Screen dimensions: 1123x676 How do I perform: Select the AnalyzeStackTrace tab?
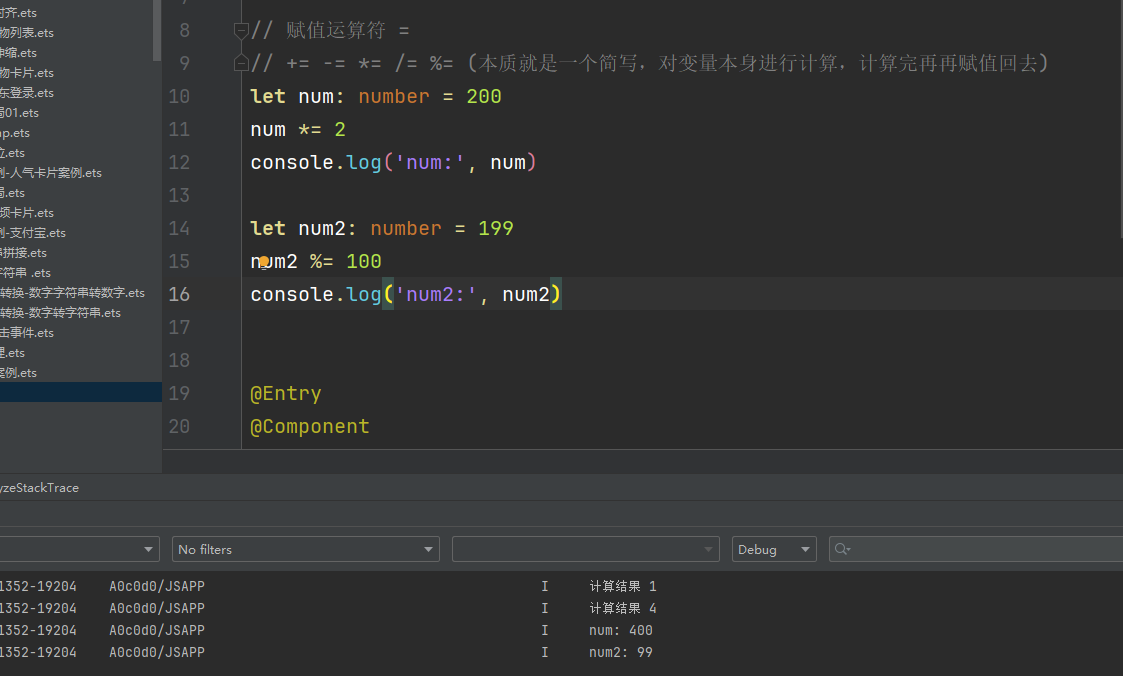click(39, 488)
